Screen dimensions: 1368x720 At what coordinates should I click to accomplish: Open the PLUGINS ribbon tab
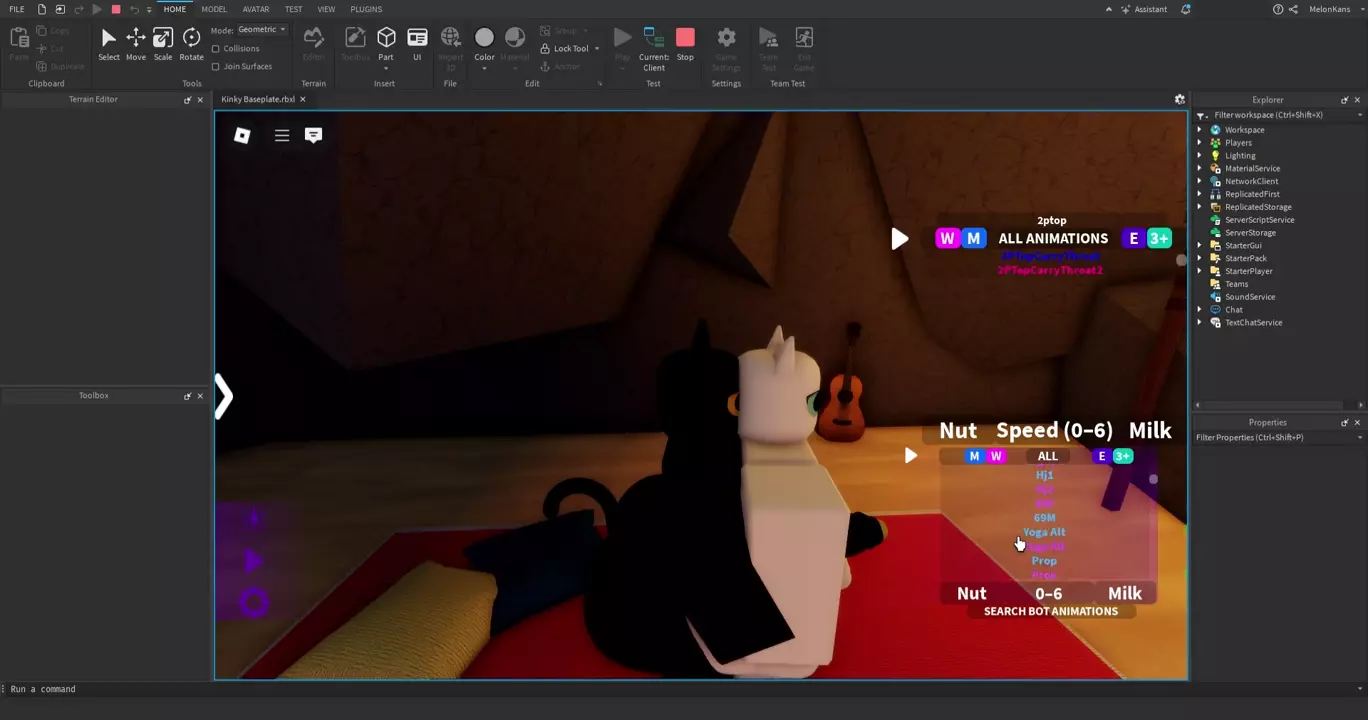[366, 9]
